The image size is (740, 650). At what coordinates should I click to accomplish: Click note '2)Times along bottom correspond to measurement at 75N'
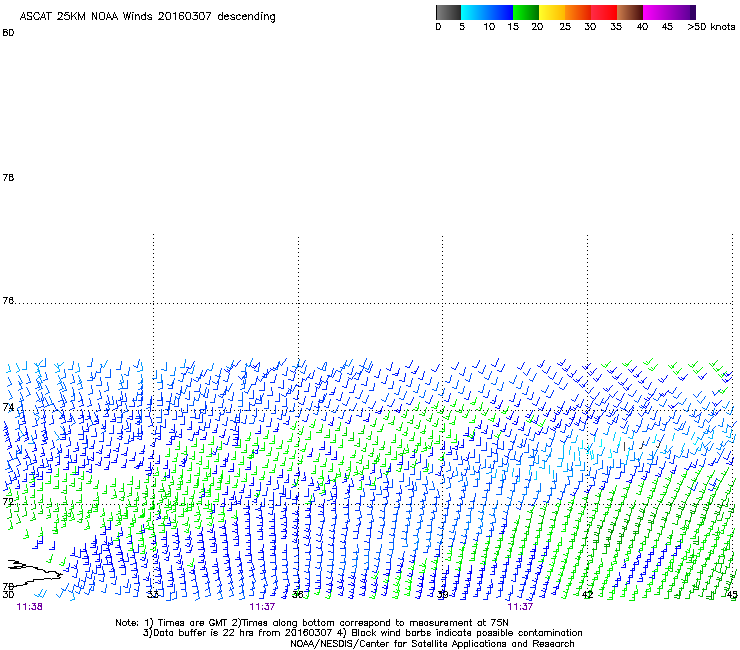pyautogui.click(x=370, y=623)
